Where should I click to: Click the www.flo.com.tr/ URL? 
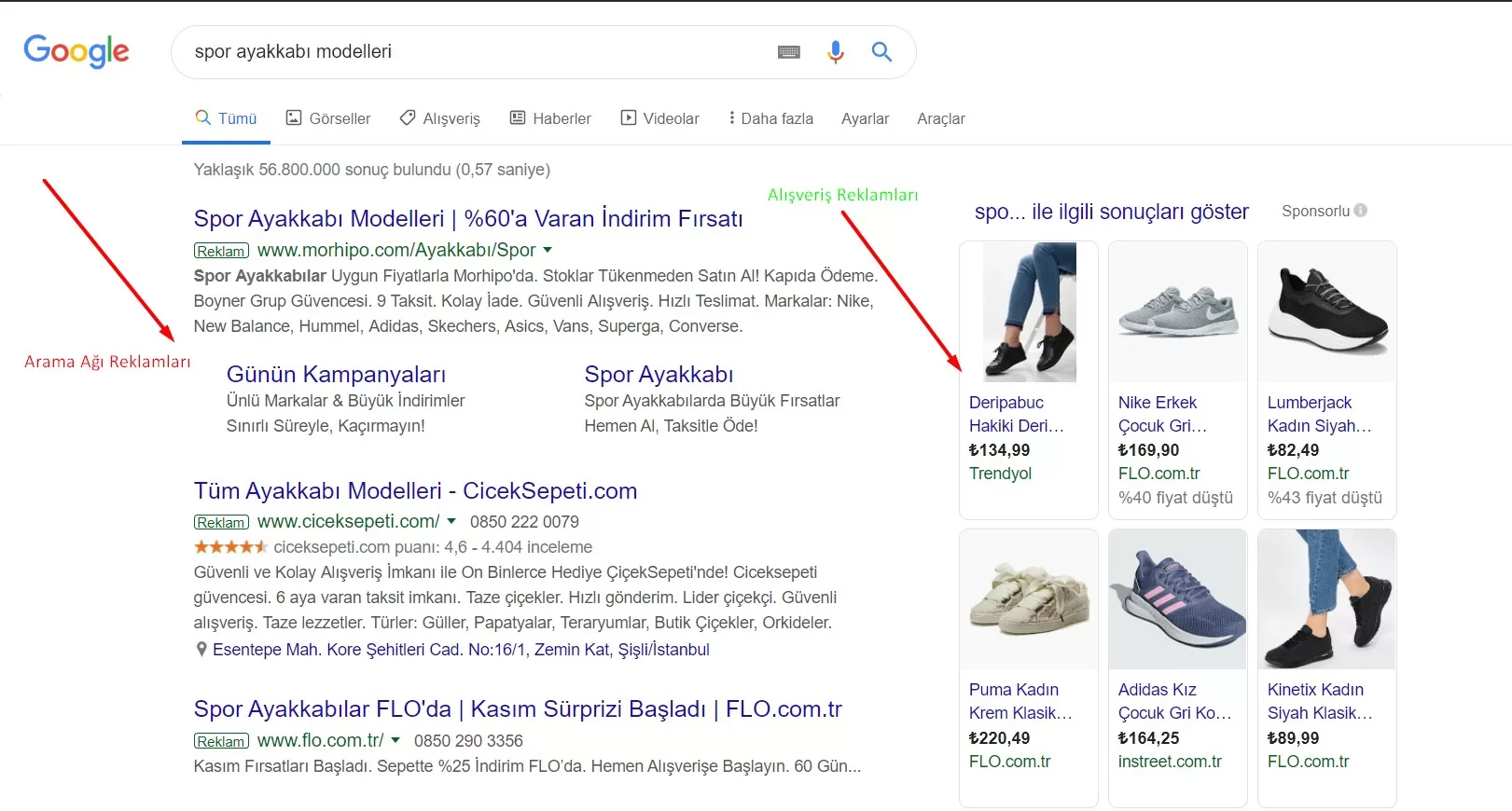click(x=320, y=740)
